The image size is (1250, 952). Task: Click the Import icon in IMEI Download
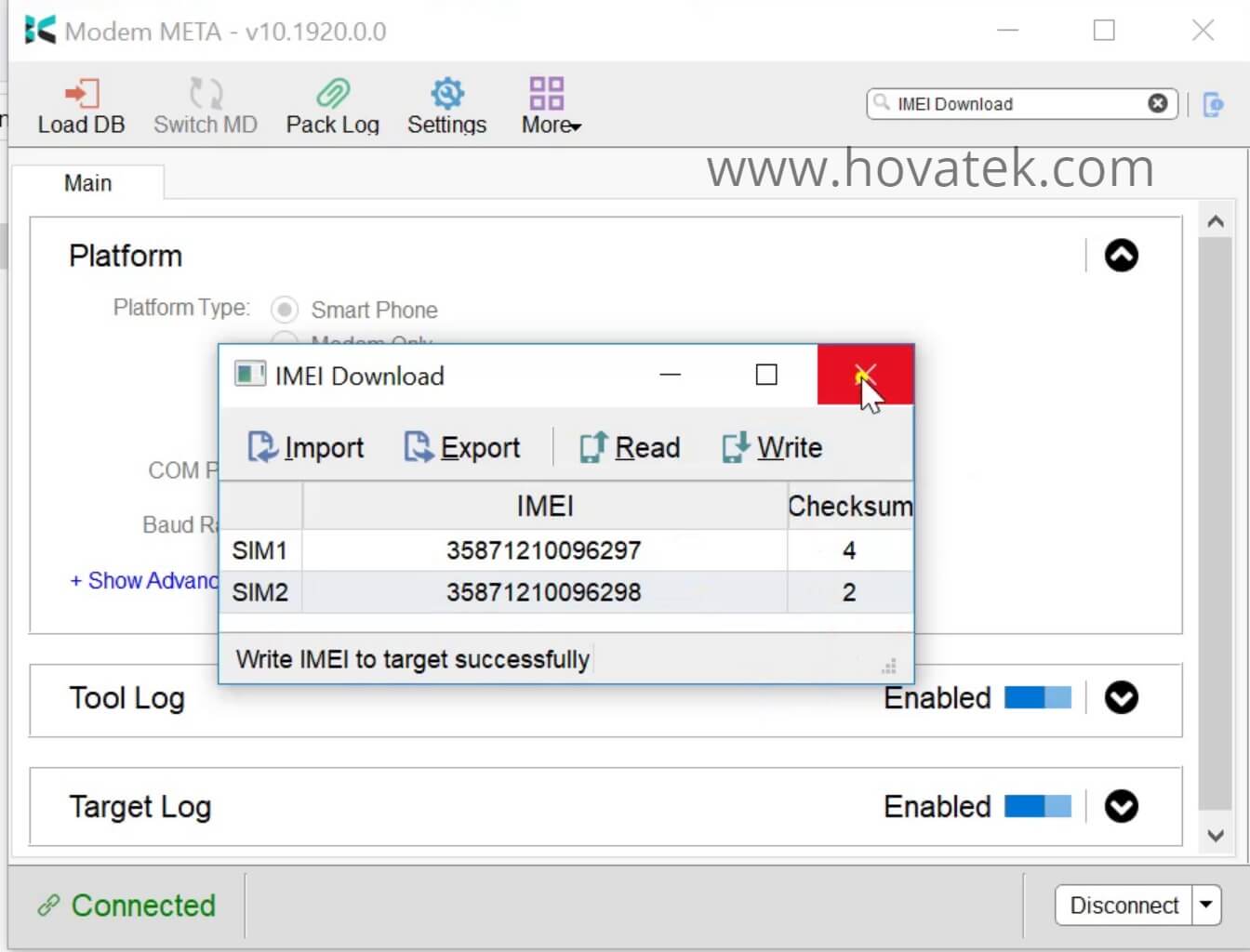pos(305,447)
